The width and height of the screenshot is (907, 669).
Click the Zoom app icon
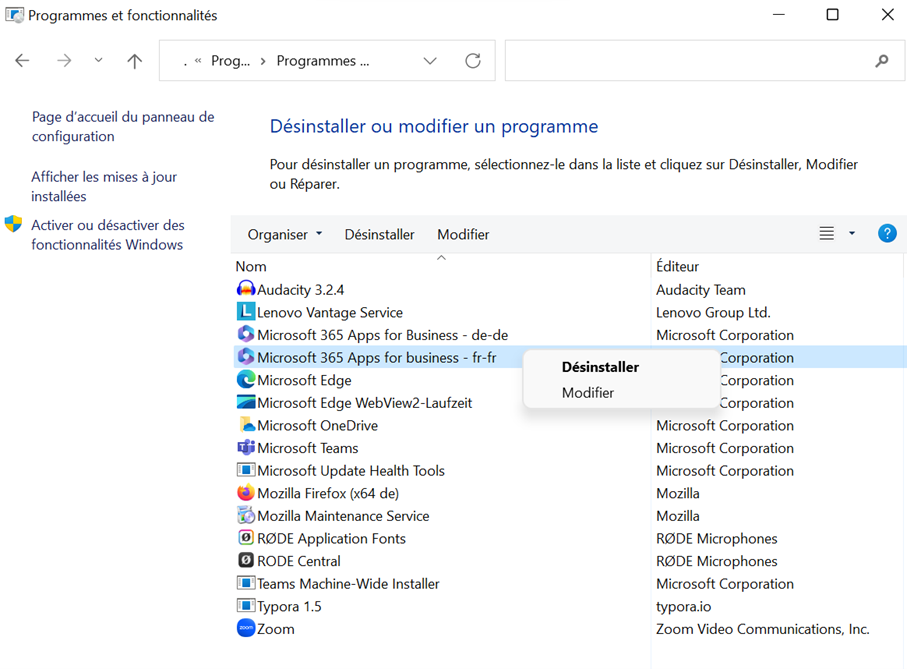(246, 627)
